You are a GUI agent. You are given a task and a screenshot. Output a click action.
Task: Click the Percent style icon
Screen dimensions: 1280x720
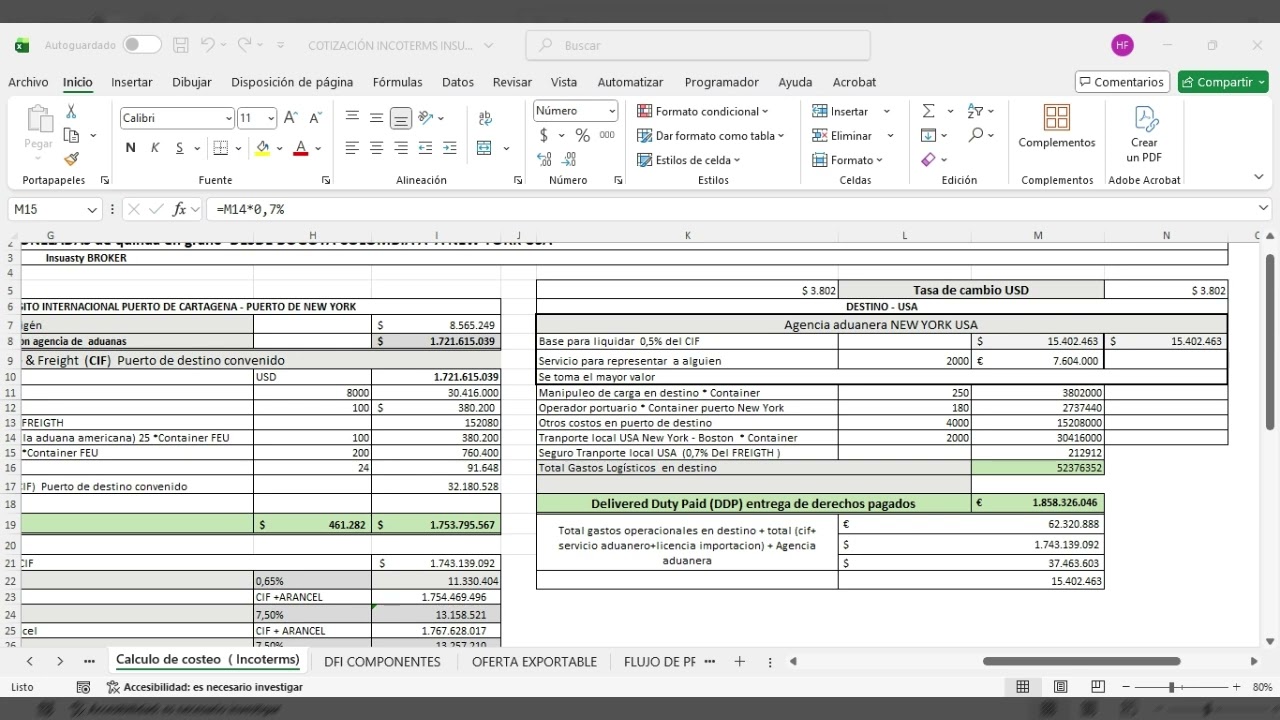click(x=582, y=135)
